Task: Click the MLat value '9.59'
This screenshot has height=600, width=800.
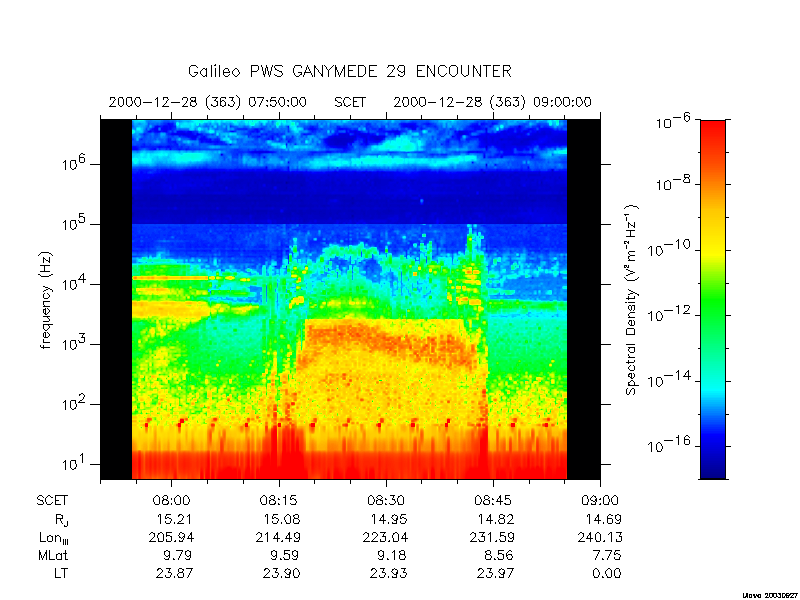Action: pyautogui.click(x=286, y=555)
